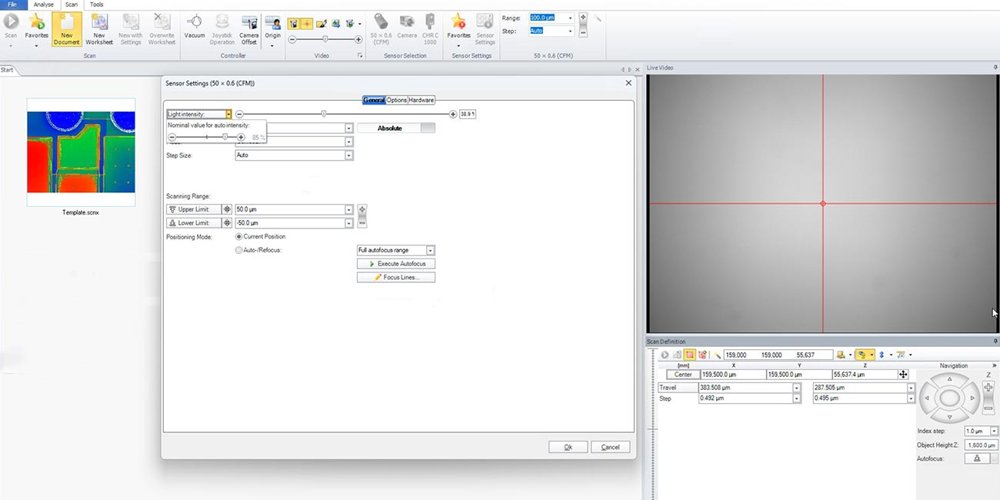Click navigation pad up arrow

coord(950,379)
